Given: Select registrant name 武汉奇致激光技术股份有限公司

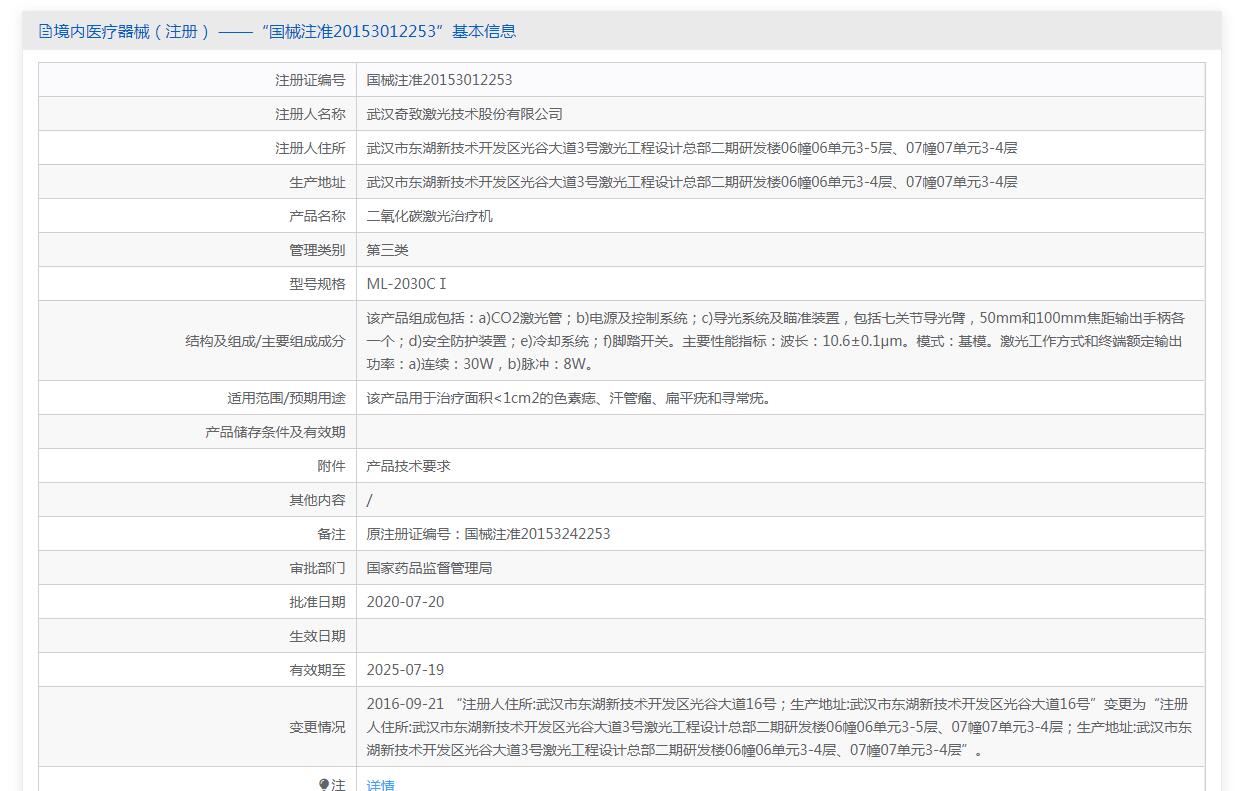Looking at the screenshot, I should [464, 114].
